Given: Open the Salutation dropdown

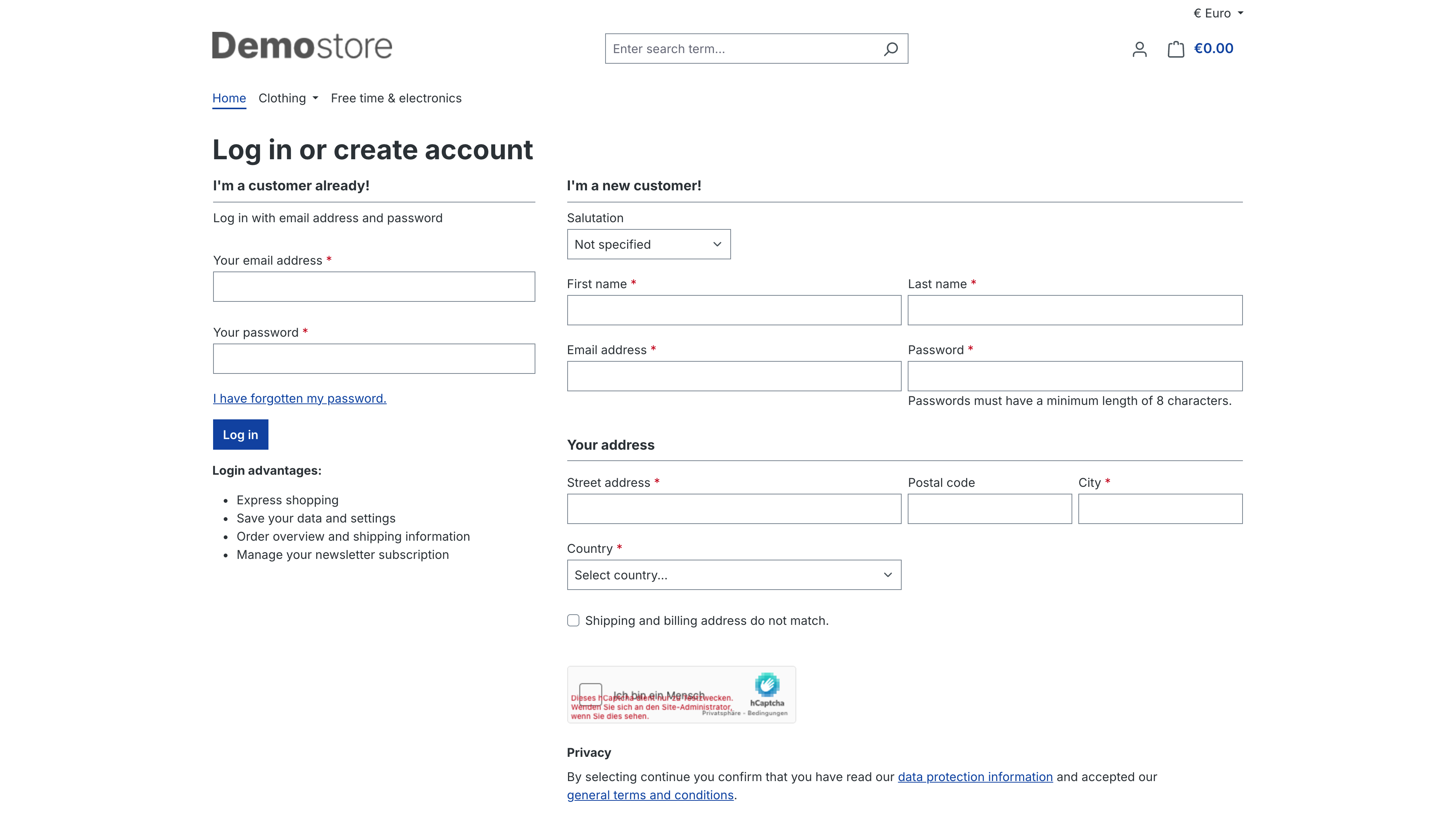Looking at the screenshot, I should tap(649, 244).
